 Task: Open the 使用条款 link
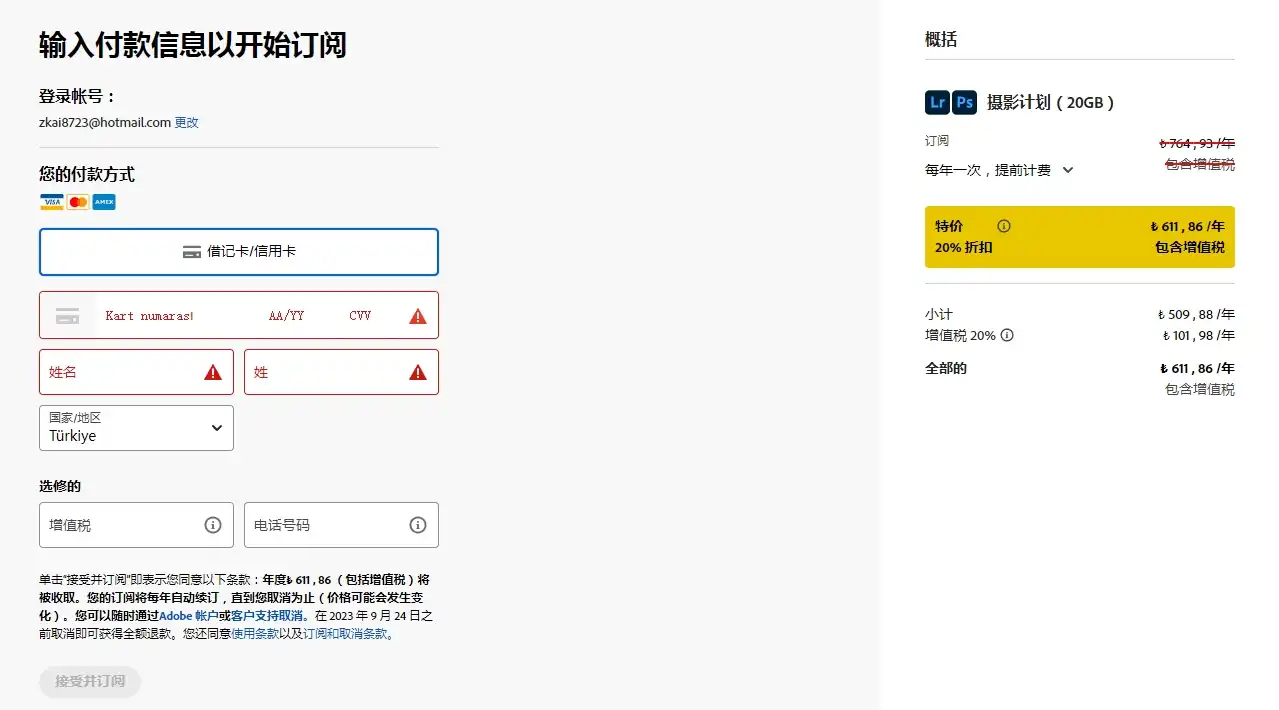pos(255,634)
